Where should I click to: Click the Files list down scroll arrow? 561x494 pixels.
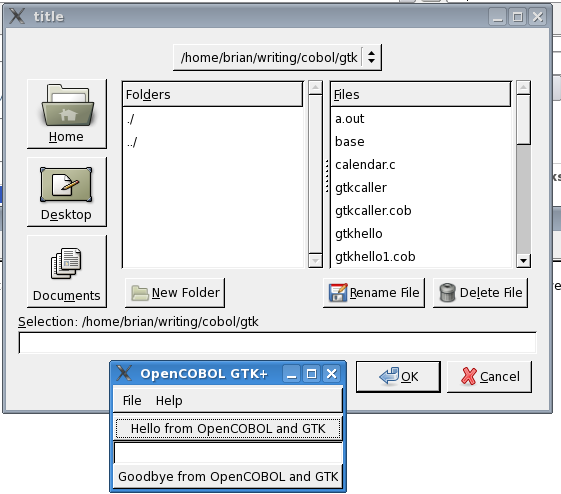(523, 260)
